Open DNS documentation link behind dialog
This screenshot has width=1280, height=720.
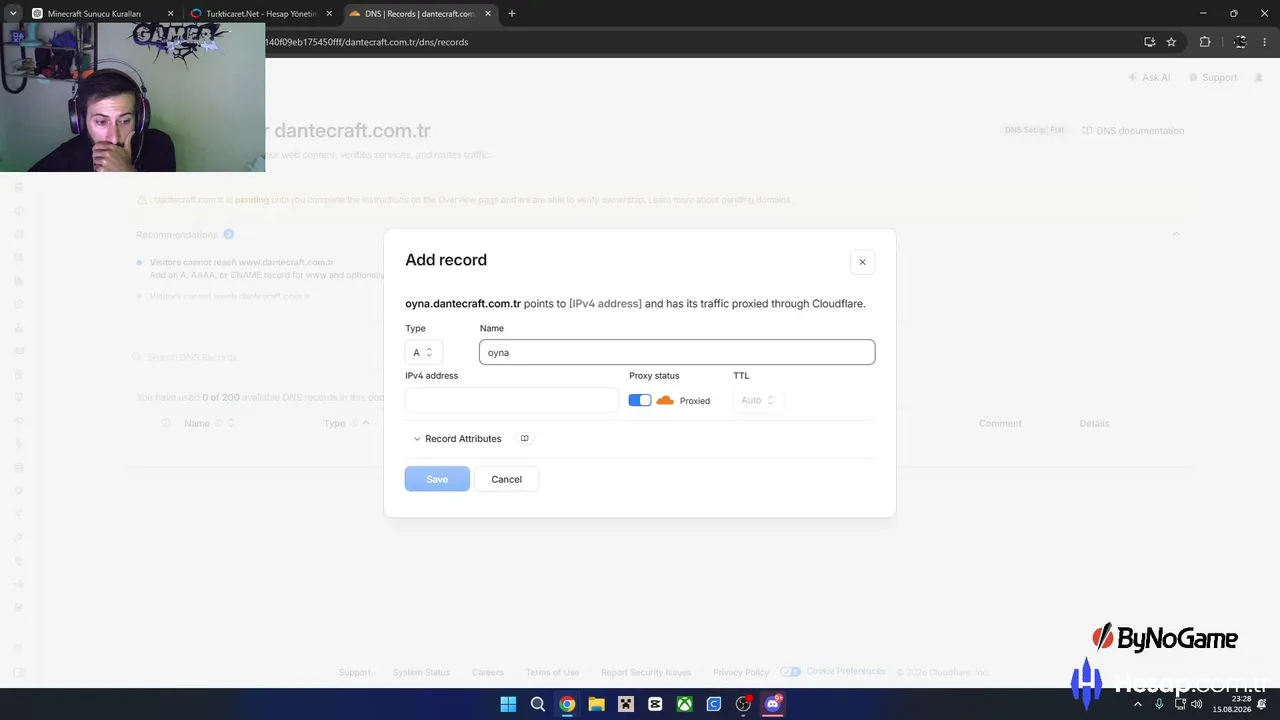click(1133, 131)
